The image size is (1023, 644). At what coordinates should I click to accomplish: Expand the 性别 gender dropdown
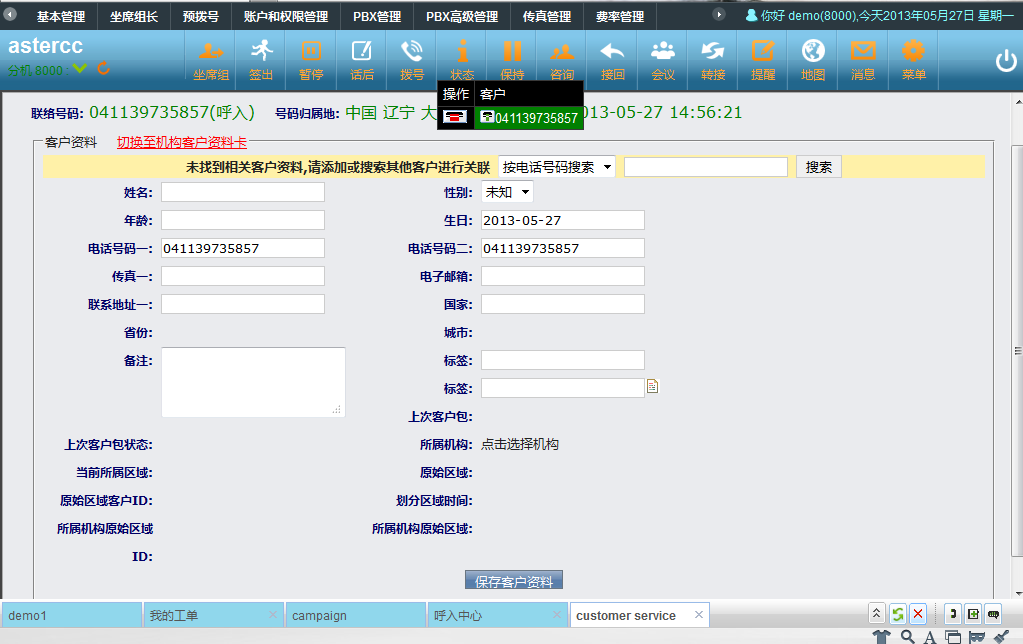click(507, 192)
